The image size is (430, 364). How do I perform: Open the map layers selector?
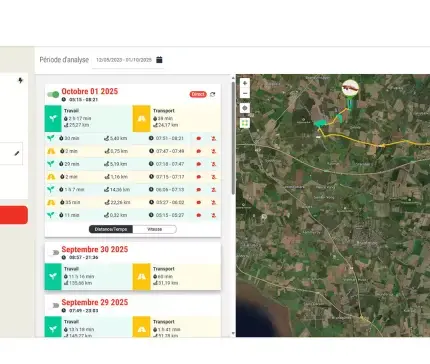pos(245,123)
